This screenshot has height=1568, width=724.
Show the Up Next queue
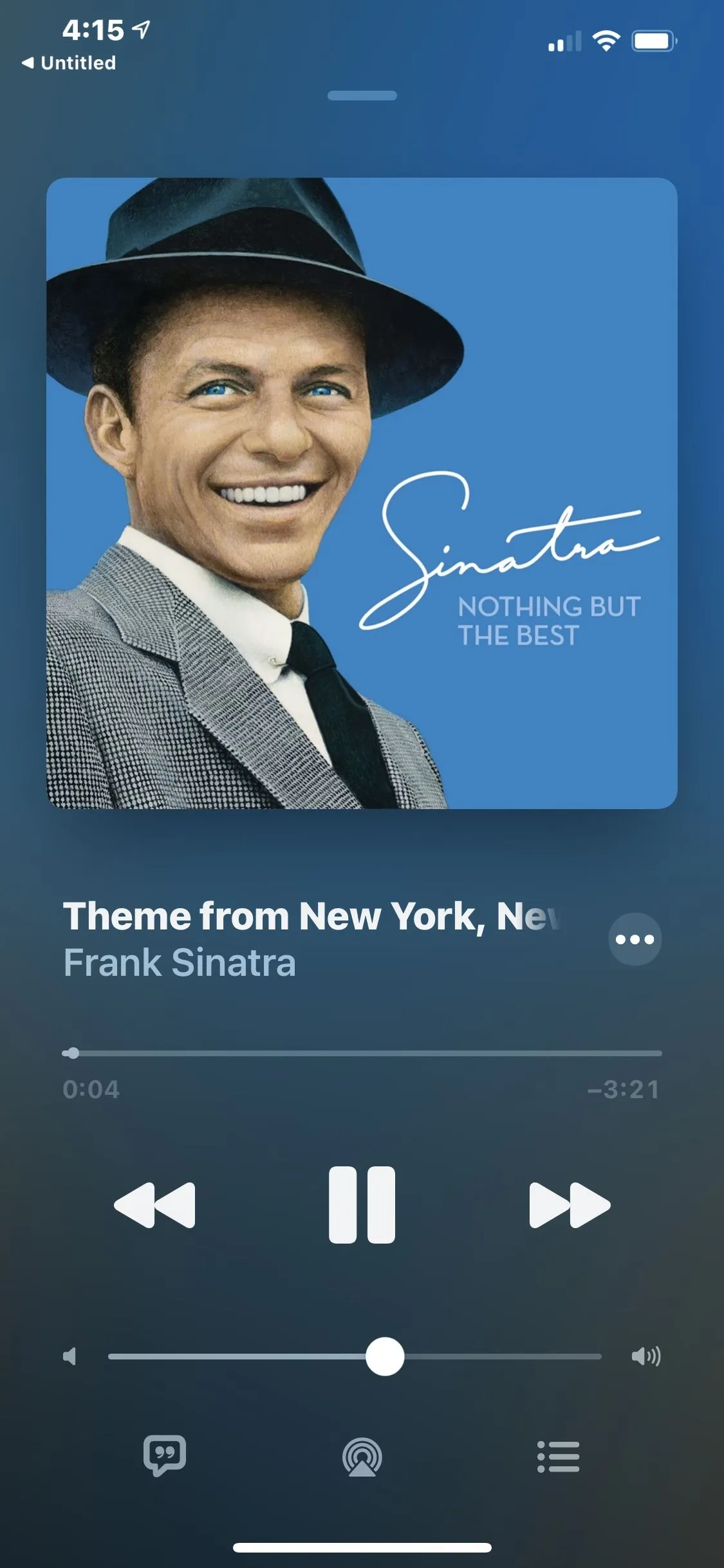coord(558,1457)
